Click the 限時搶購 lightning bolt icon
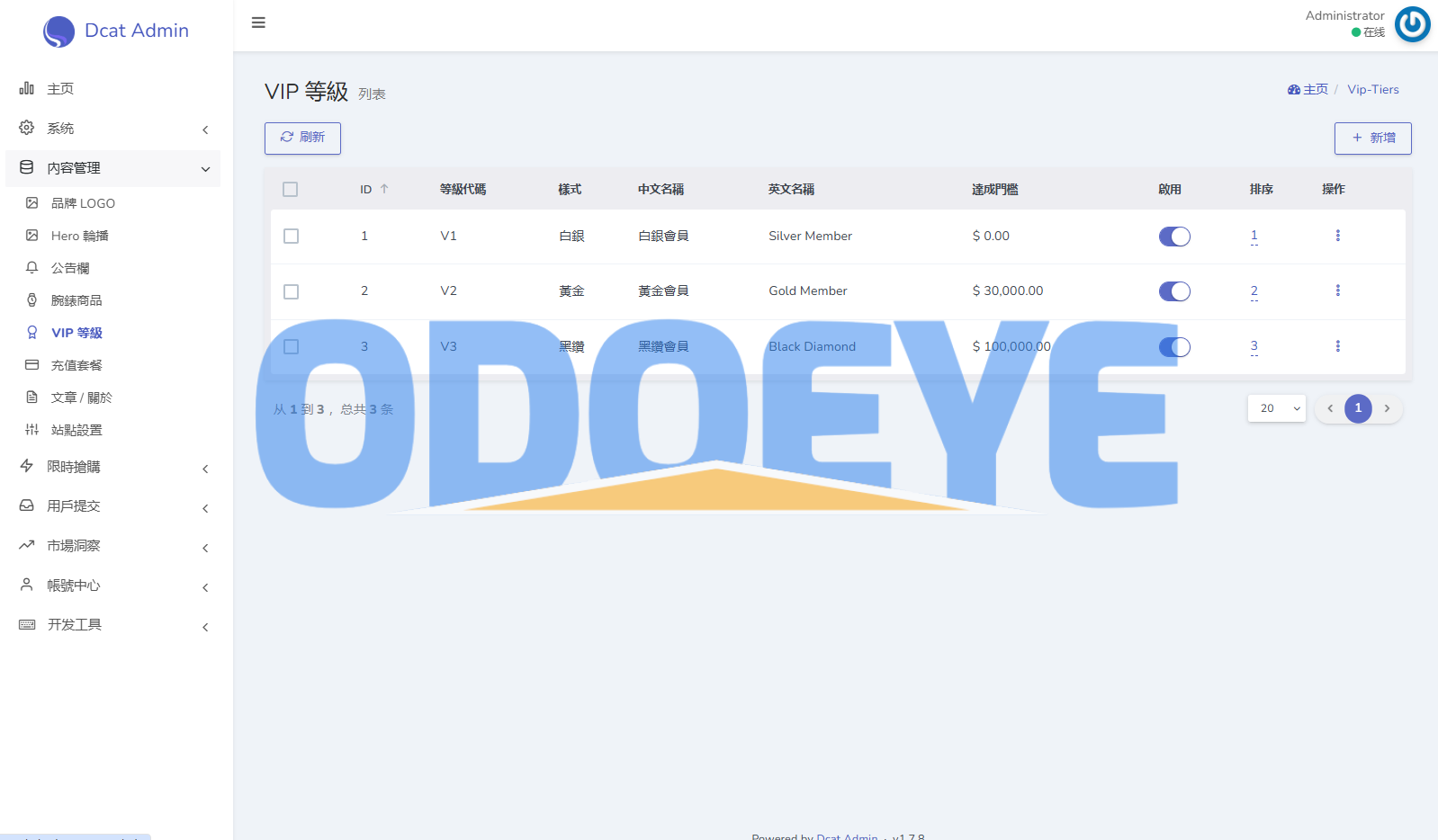Image resolution: width=1438 pixels, height=840 pixels. 27,466
